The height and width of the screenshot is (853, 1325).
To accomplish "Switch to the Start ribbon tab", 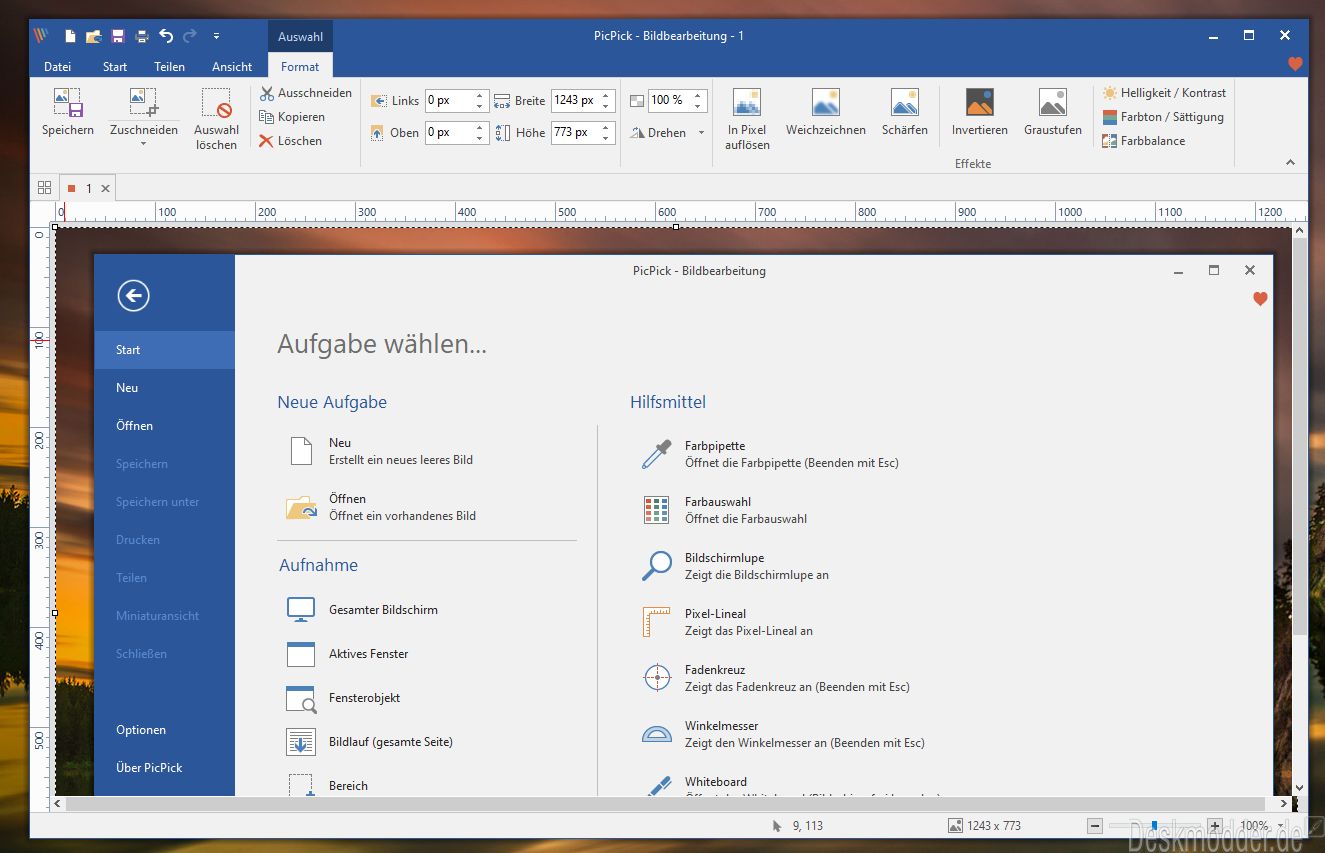I will pyautogui.click(x=115, y=67).
